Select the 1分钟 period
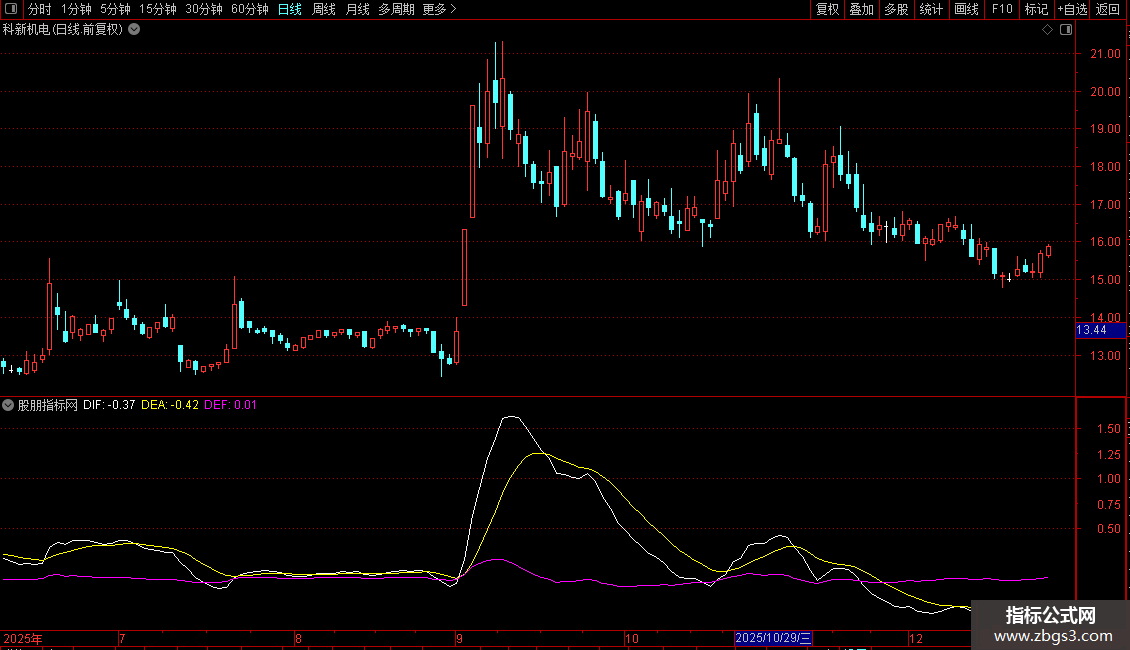The height and width of the screenshot is (650, 1130). pyautogui.click(x=76, y=9)
